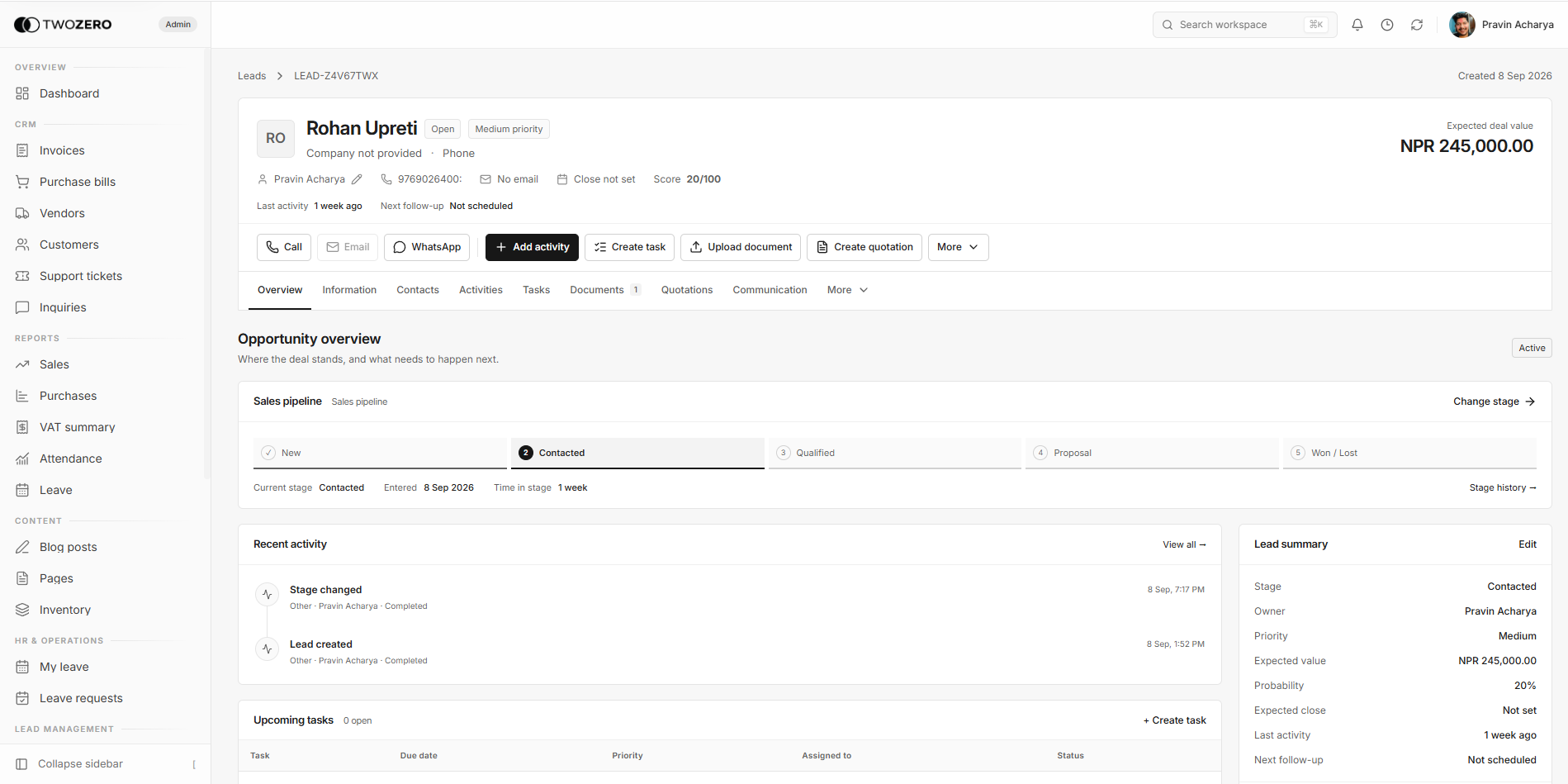
Task: Go to Leads breadcrumb
Action: tap(252, 76)
